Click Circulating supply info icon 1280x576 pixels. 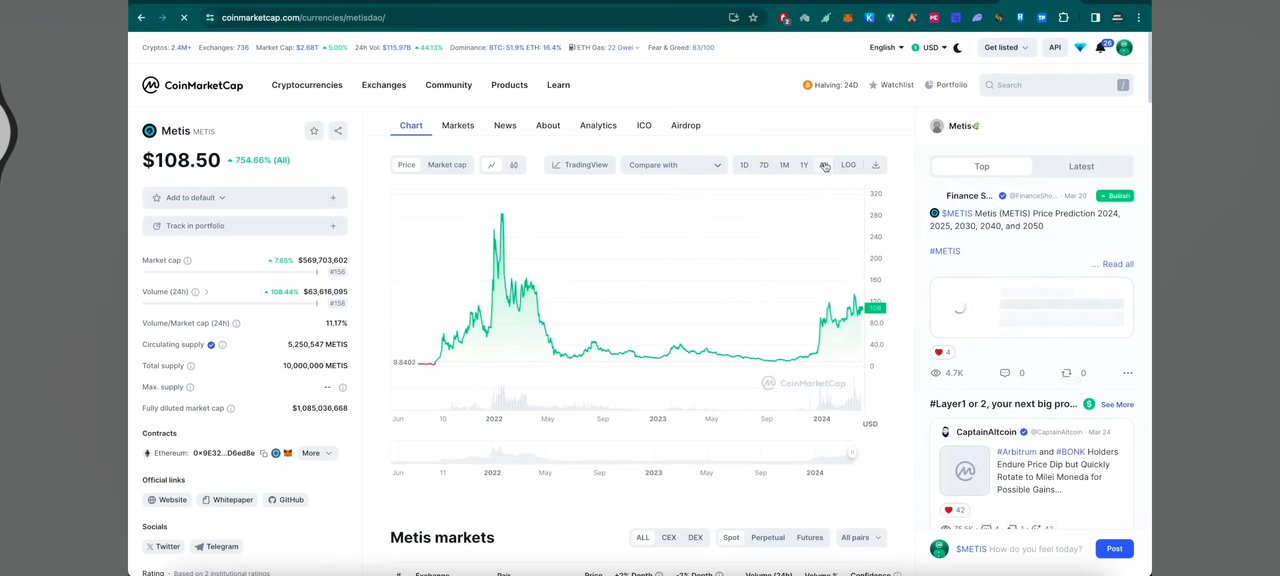[x=222, y=344]
